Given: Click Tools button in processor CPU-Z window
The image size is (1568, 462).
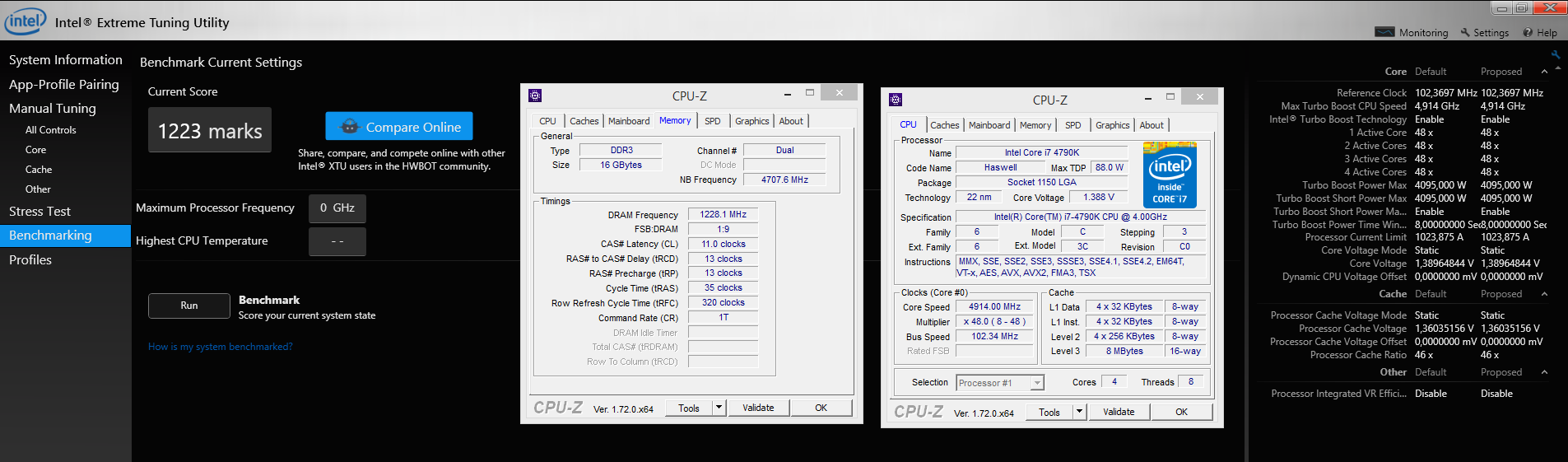Looking at the screenshot, I should [1049, 412].
